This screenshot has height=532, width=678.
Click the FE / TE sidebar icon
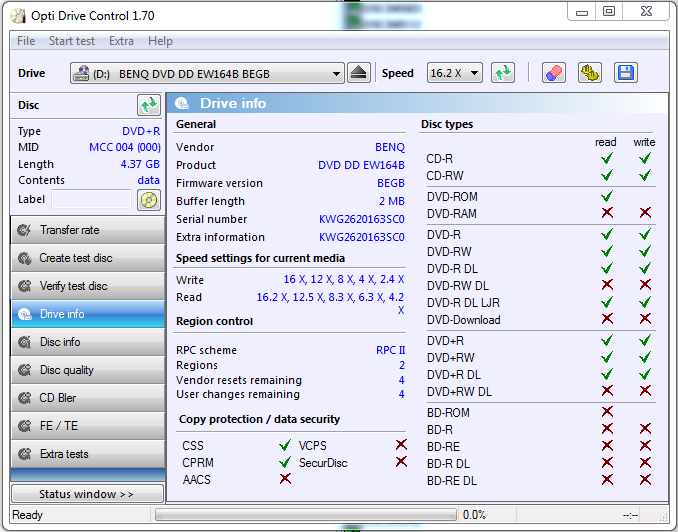coord(24,426)
